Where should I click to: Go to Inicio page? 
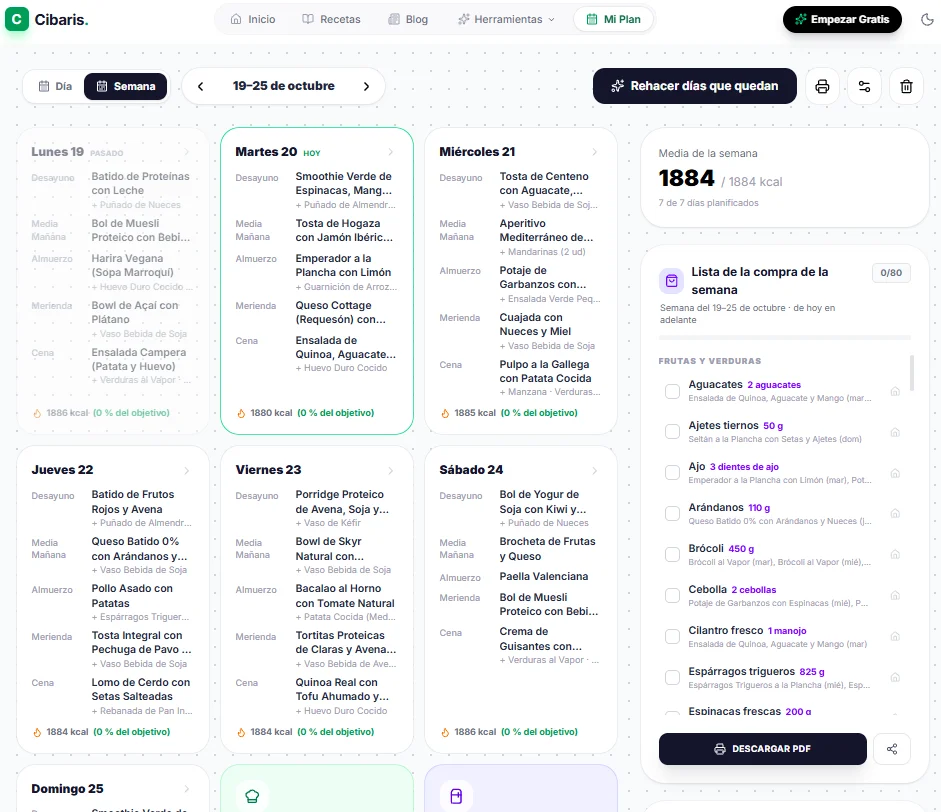(x=253, y=19)
